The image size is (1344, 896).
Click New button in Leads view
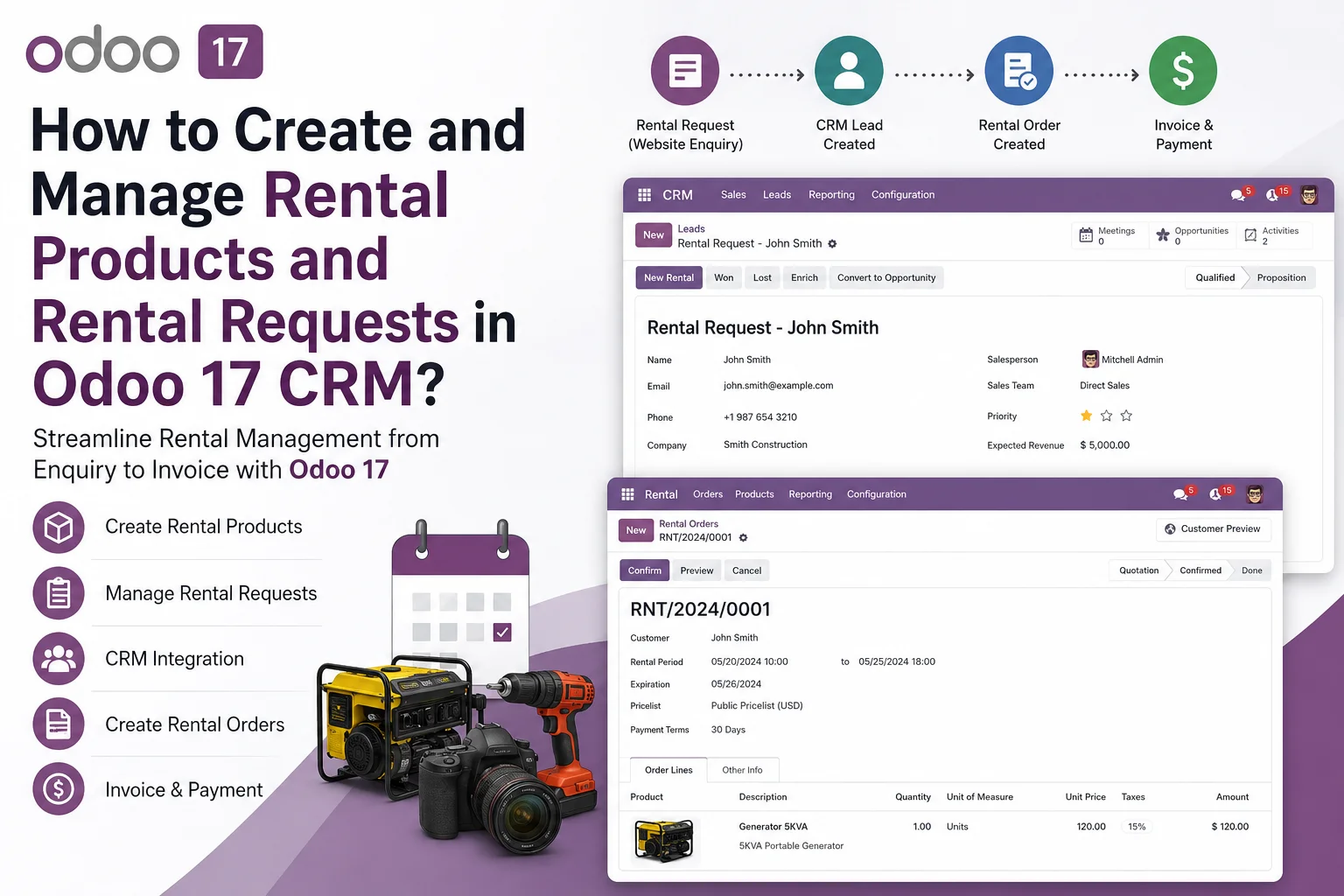[x=654, y=235]
